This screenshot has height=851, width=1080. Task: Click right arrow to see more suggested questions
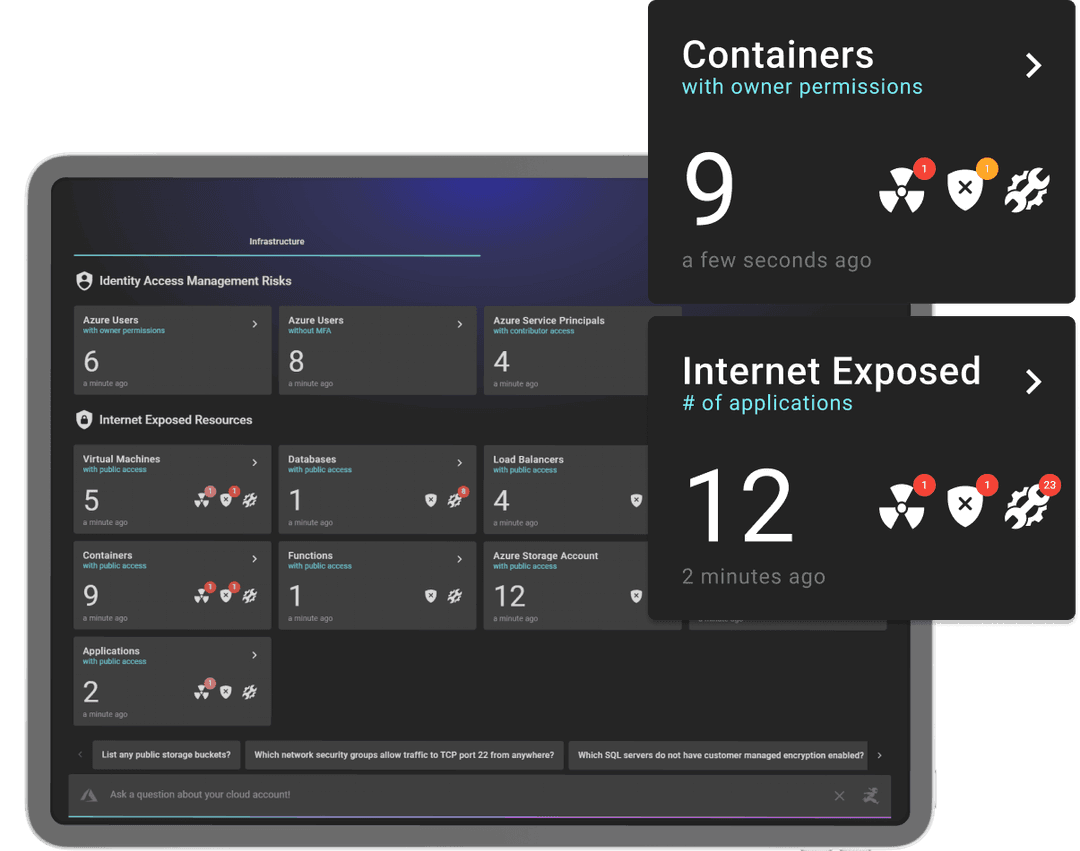[x=879, y=755]
